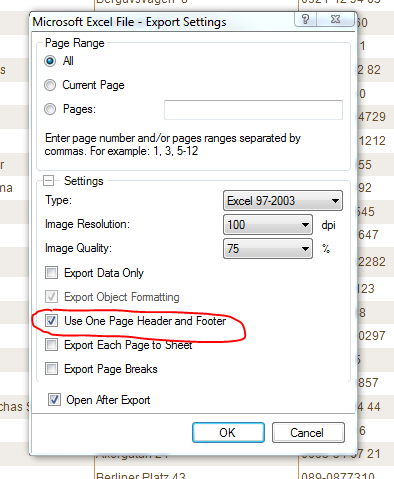Open the Image Quality dropdown
Screen dimensions: 394x479
click(268, 249)
